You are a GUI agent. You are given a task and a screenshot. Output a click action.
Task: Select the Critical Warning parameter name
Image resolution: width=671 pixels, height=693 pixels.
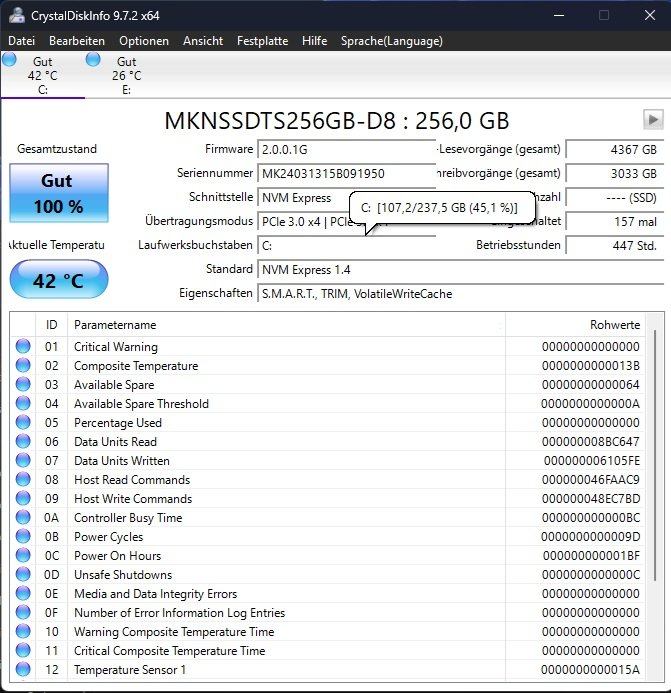(x=116, y=347)
